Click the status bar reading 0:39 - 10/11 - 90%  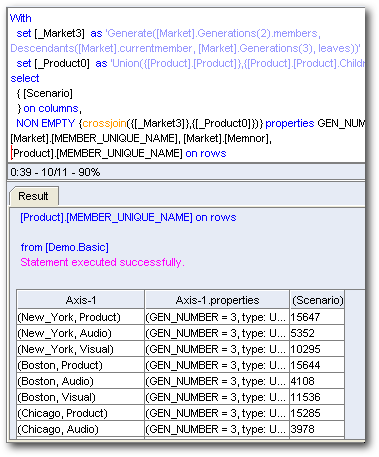click(186, 172)
